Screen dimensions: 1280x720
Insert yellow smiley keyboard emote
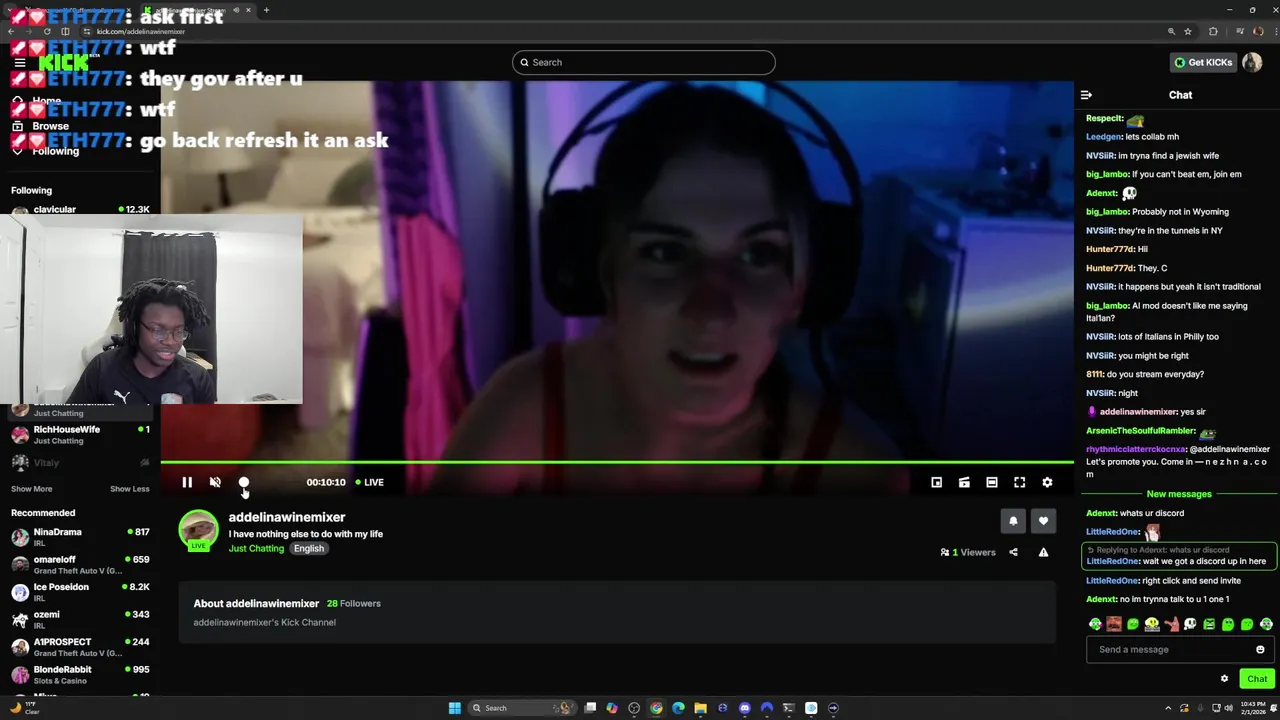pos(1152,624)
